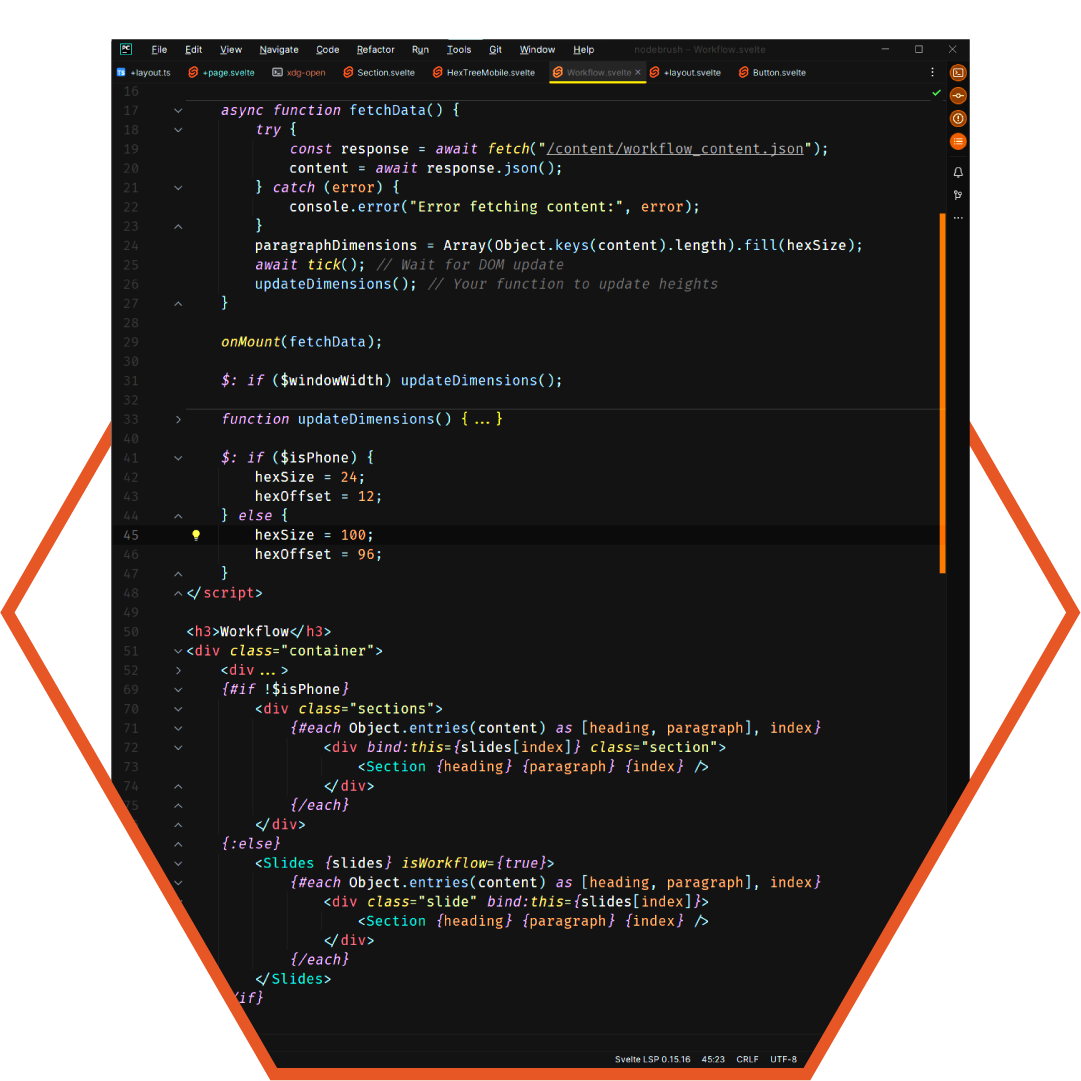Viewport: 1081px width, 1081px height.
Task: Click Svelte LSP 0.15.16 status widget
Action: pyautogui.click(x=652, y=1059)
